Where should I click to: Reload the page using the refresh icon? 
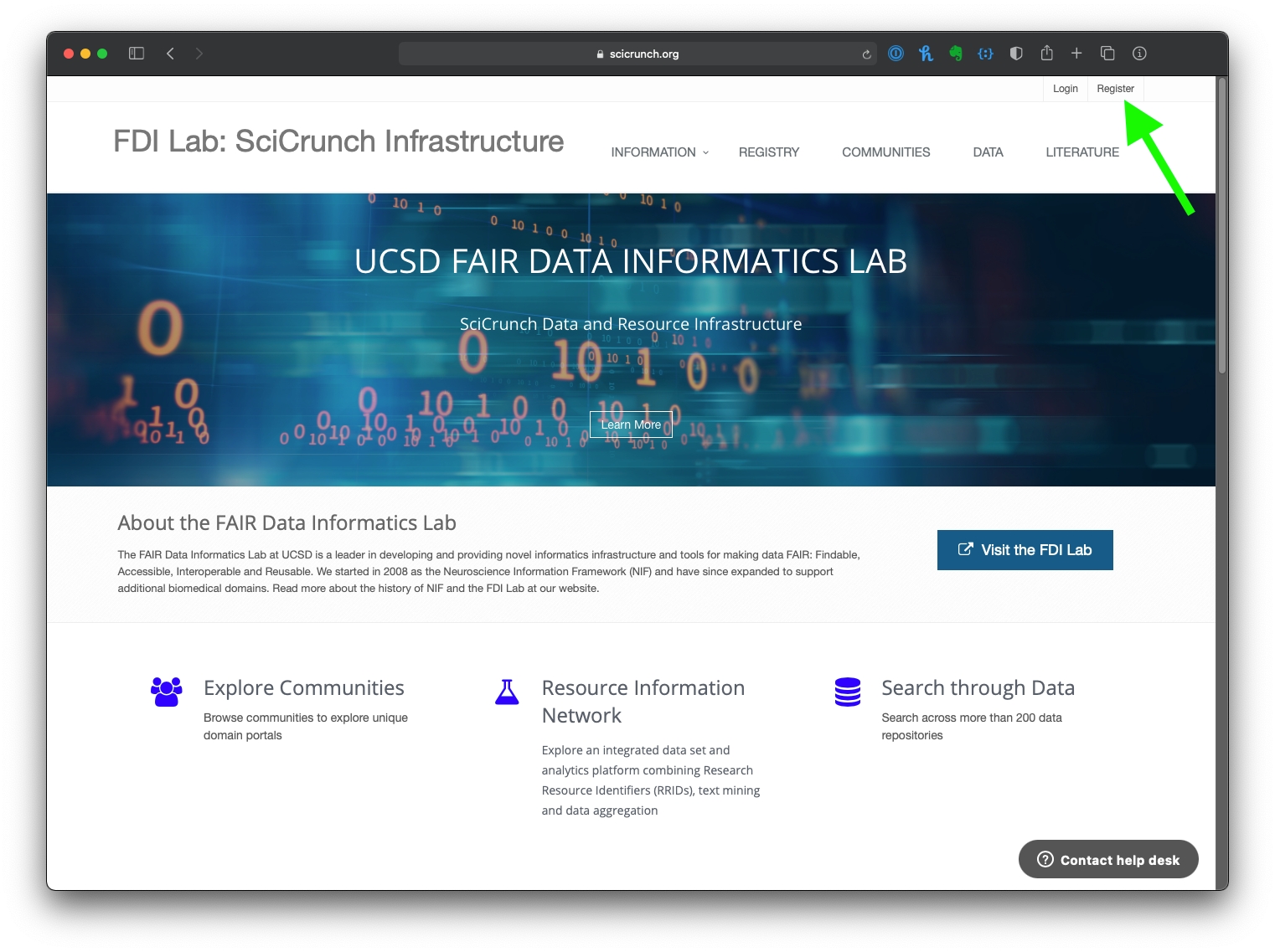pyautogui.click(x=866, y=54)
